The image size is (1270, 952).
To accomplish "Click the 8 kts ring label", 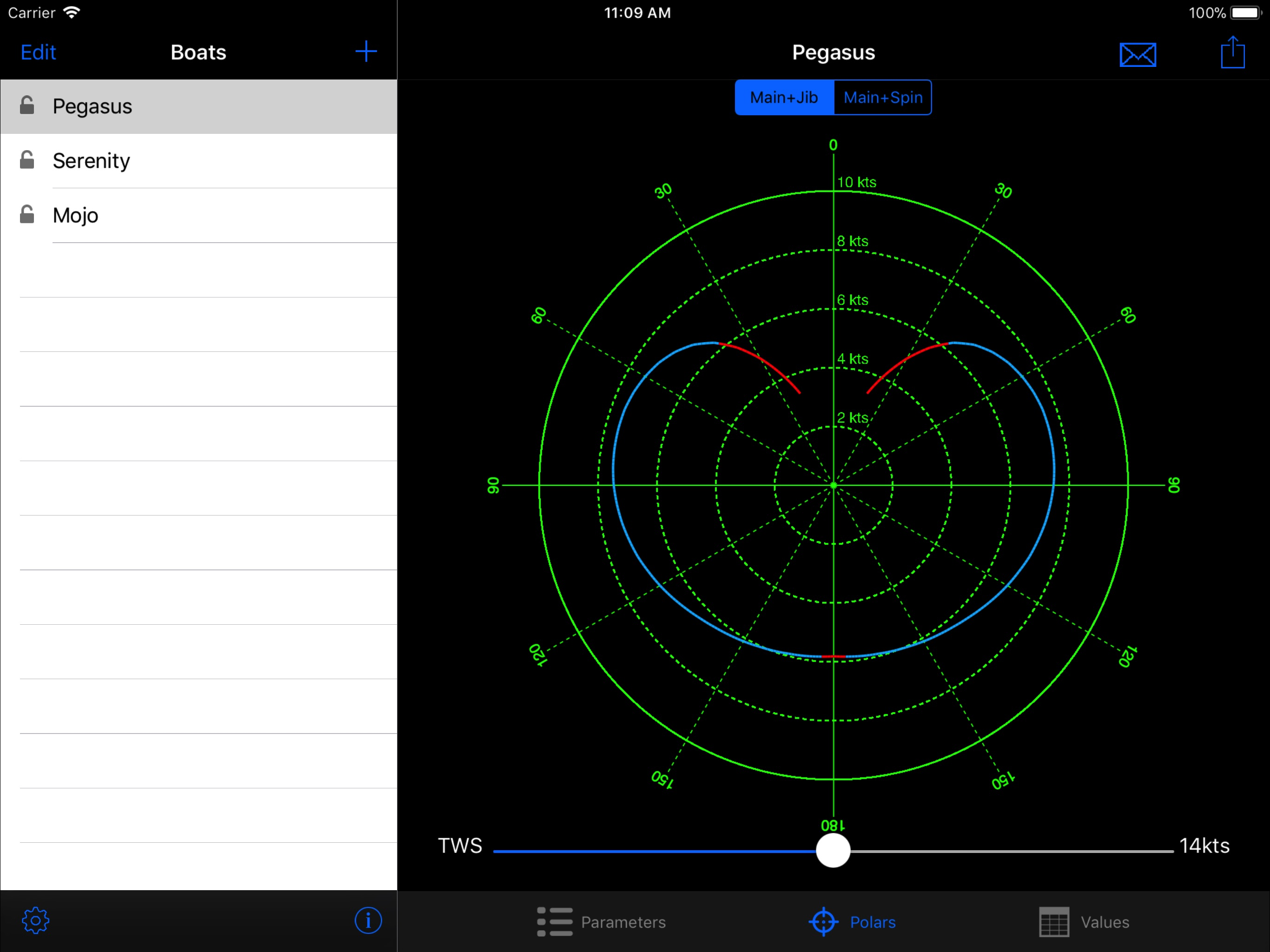I will tap(853, 241).
